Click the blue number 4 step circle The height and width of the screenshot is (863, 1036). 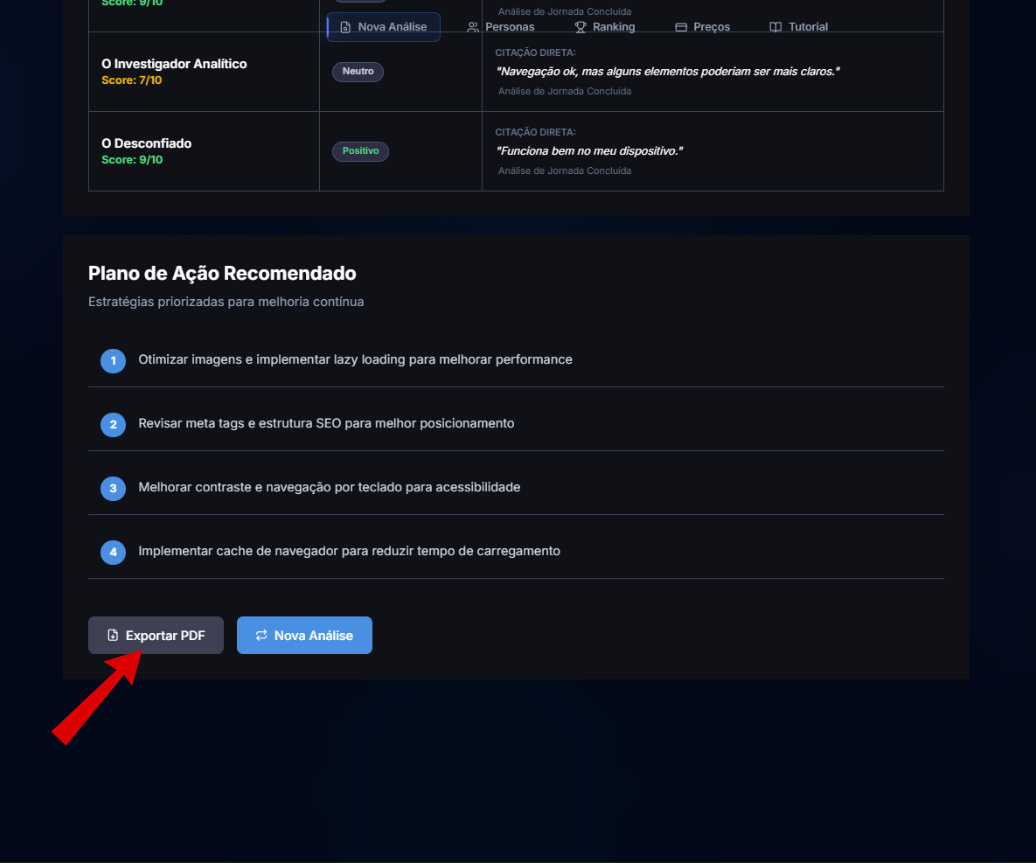[x=113, y=552]
